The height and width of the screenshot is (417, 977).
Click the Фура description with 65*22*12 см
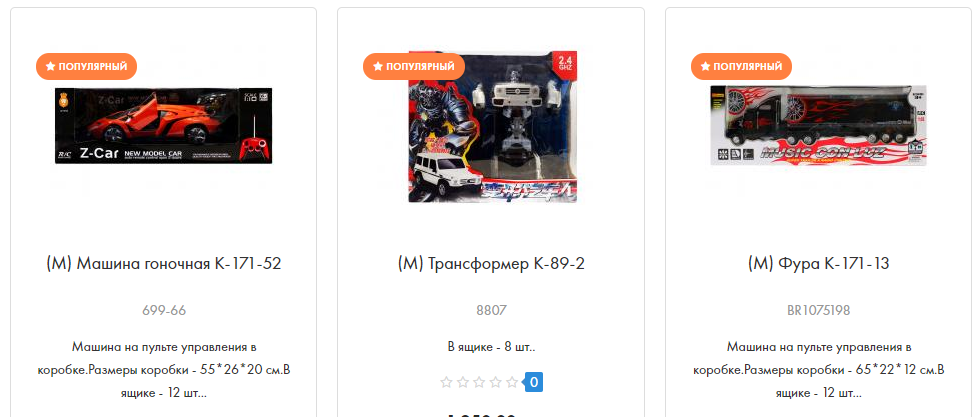[x=819, y=370]
